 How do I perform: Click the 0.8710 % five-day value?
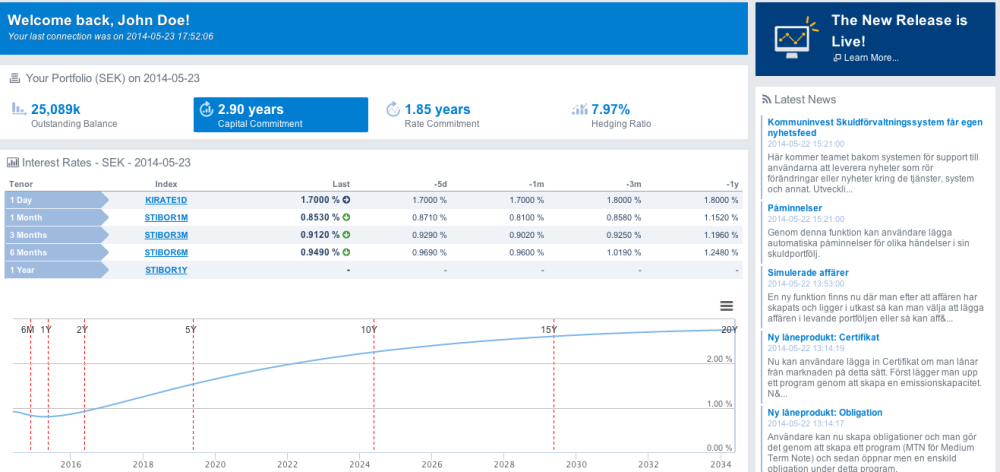pyautogui.click(x=429, y=218)
